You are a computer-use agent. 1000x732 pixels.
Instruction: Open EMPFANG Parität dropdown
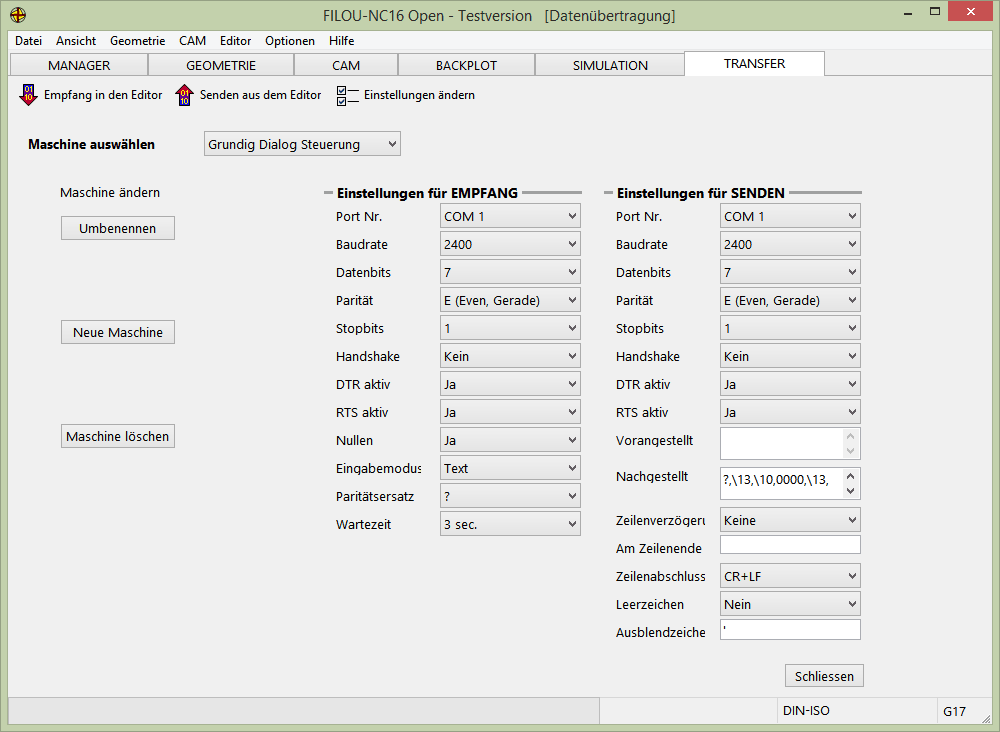pyautogui.click(x=510, y=300)
